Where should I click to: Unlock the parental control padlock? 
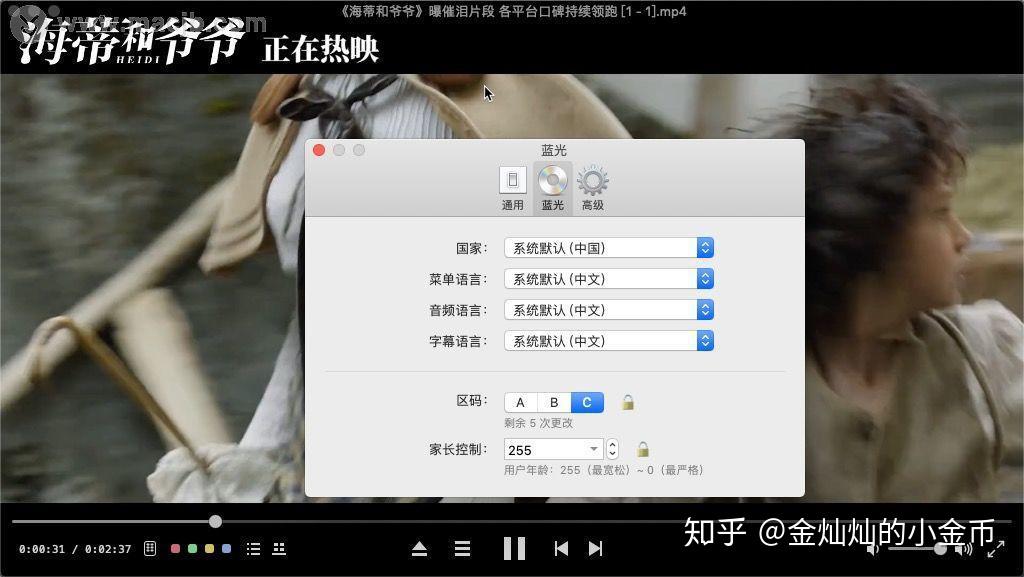tap(641, 449)
